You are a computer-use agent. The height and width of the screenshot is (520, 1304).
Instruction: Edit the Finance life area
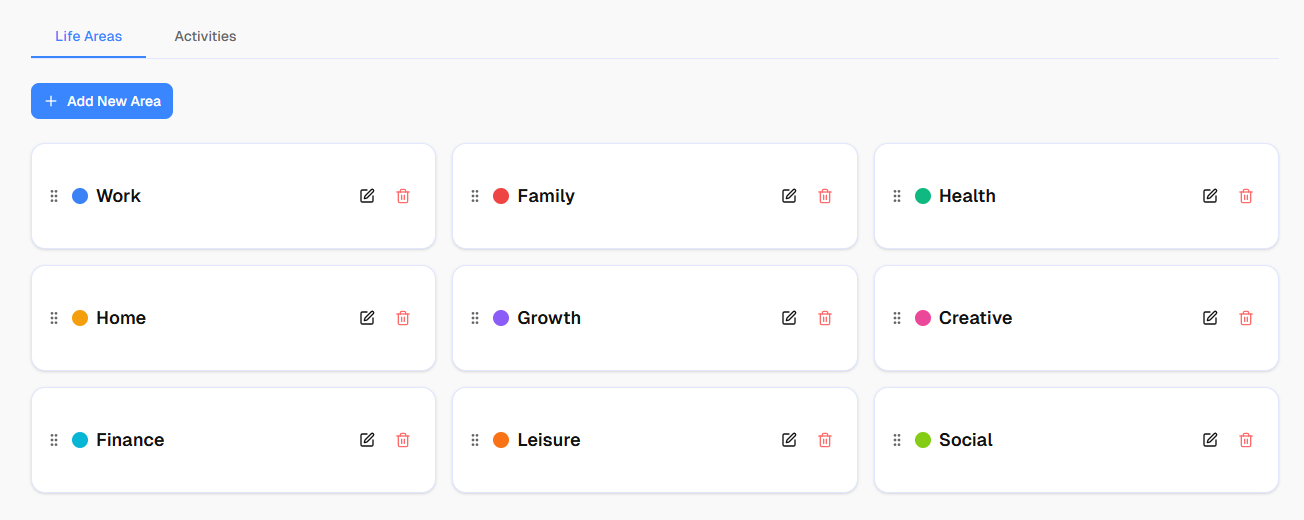tap(367, 440)
